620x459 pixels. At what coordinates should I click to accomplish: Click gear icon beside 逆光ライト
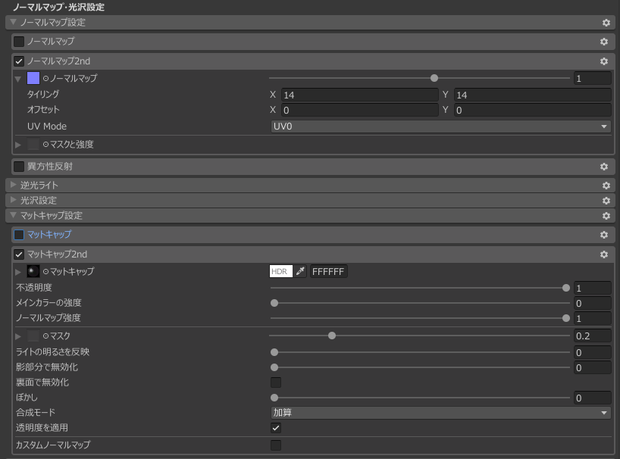coord(606,185)
